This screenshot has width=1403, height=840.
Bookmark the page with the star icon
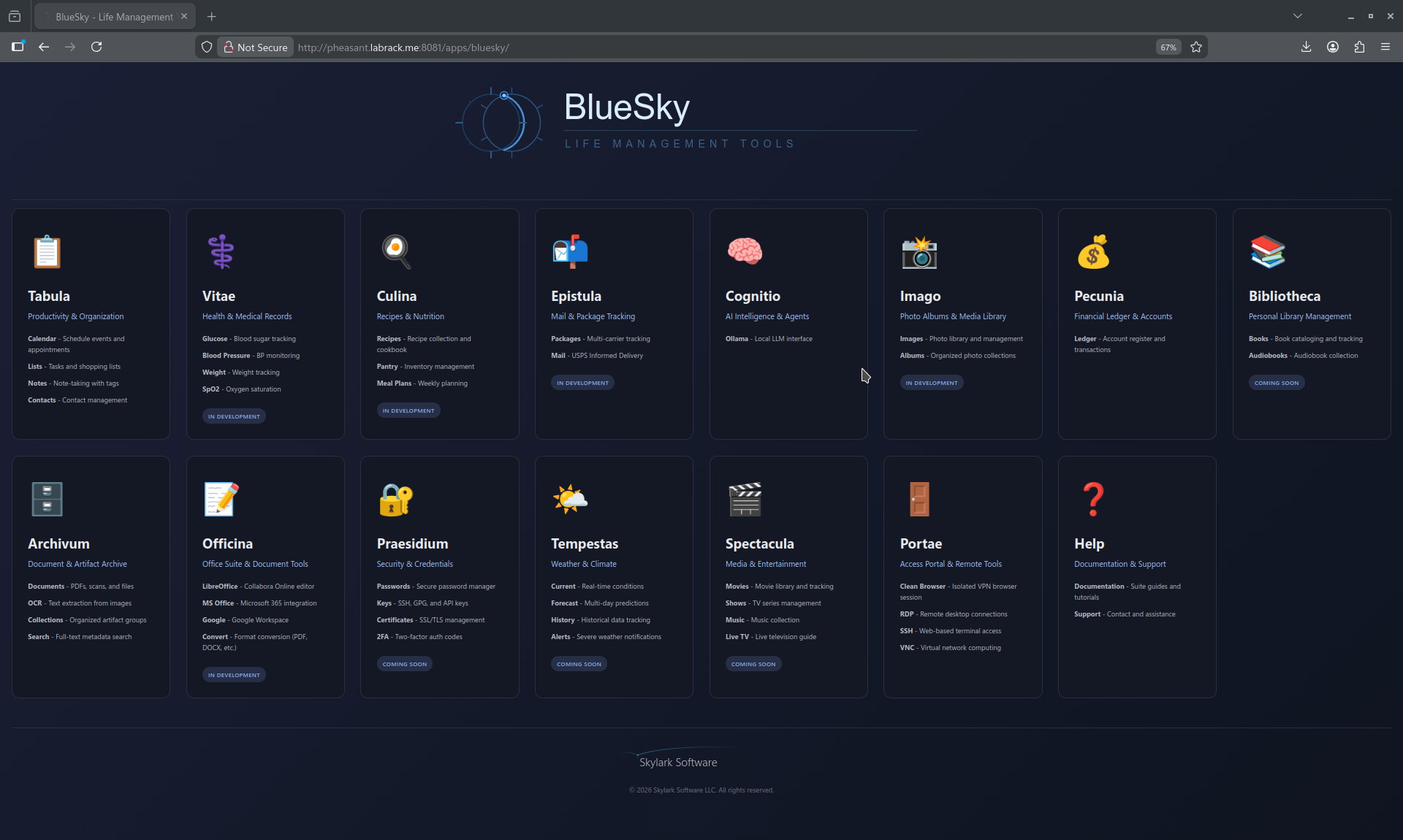(x=1196, y=47)
